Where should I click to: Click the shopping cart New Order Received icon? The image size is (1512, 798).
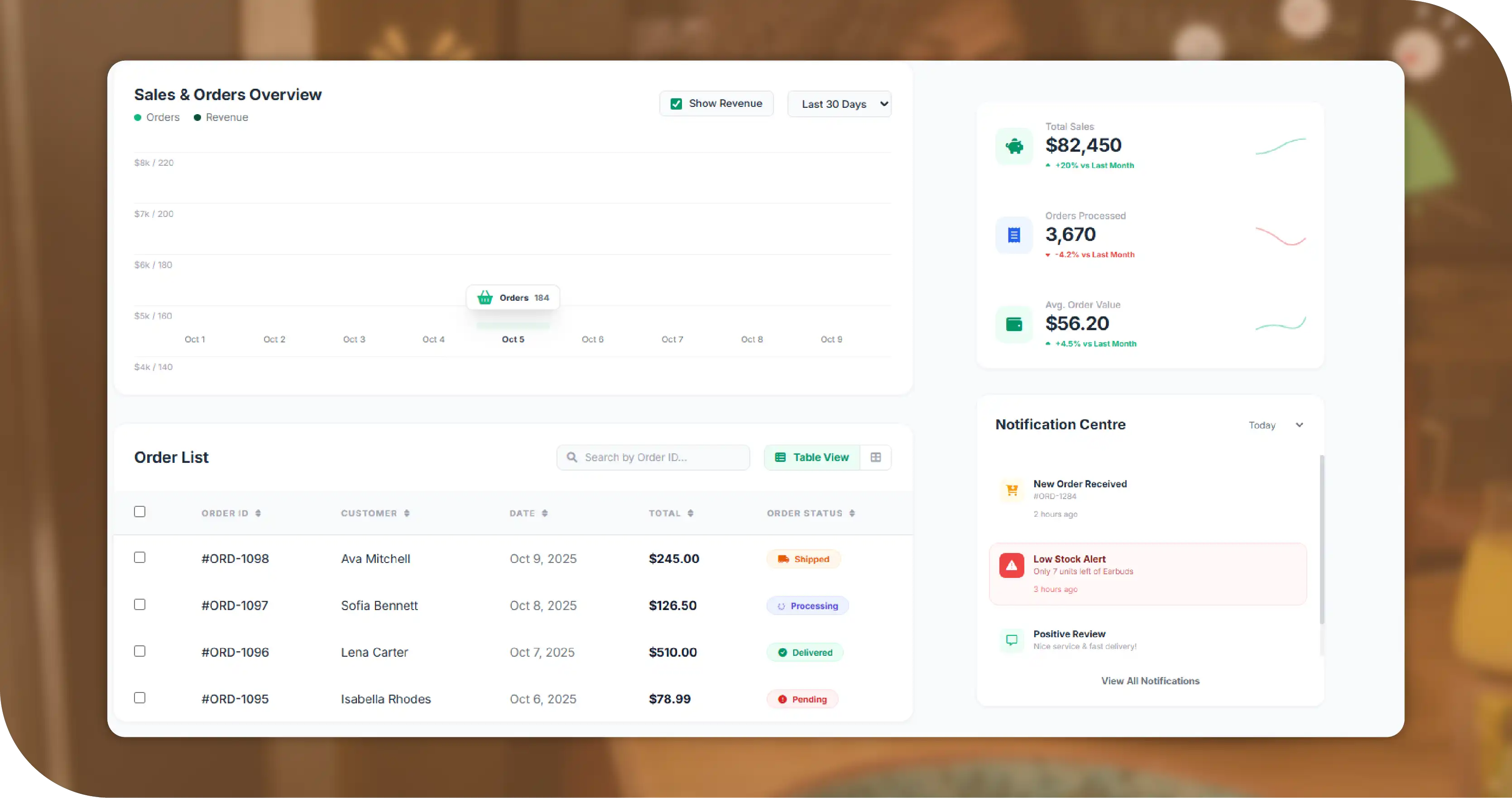pyautogui.click(x=1012, y=490)
